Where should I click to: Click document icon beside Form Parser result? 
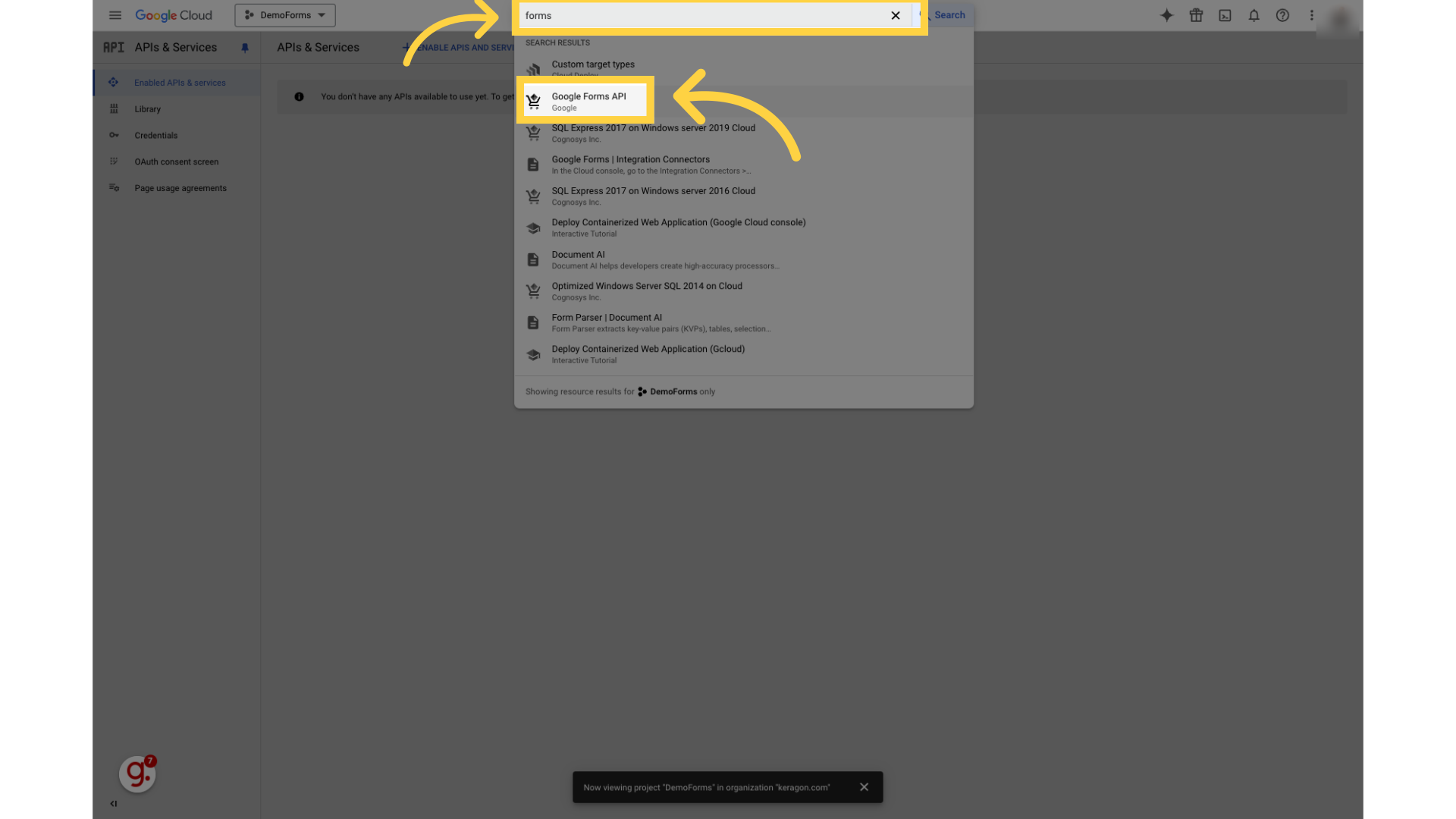533,323
